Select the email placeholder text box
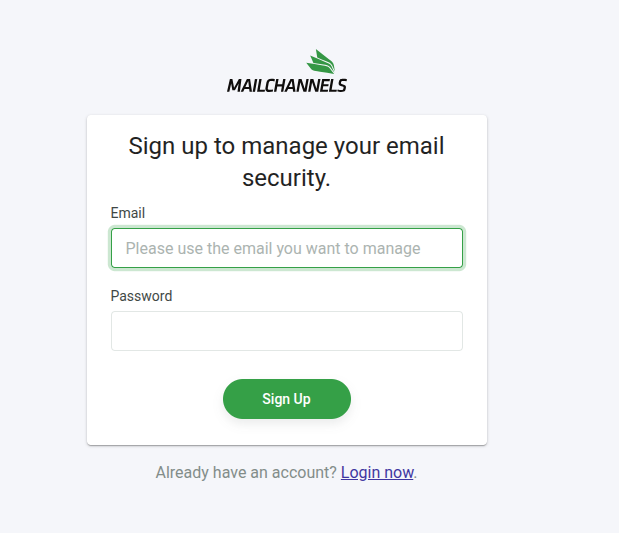 [x=287, y=248]
